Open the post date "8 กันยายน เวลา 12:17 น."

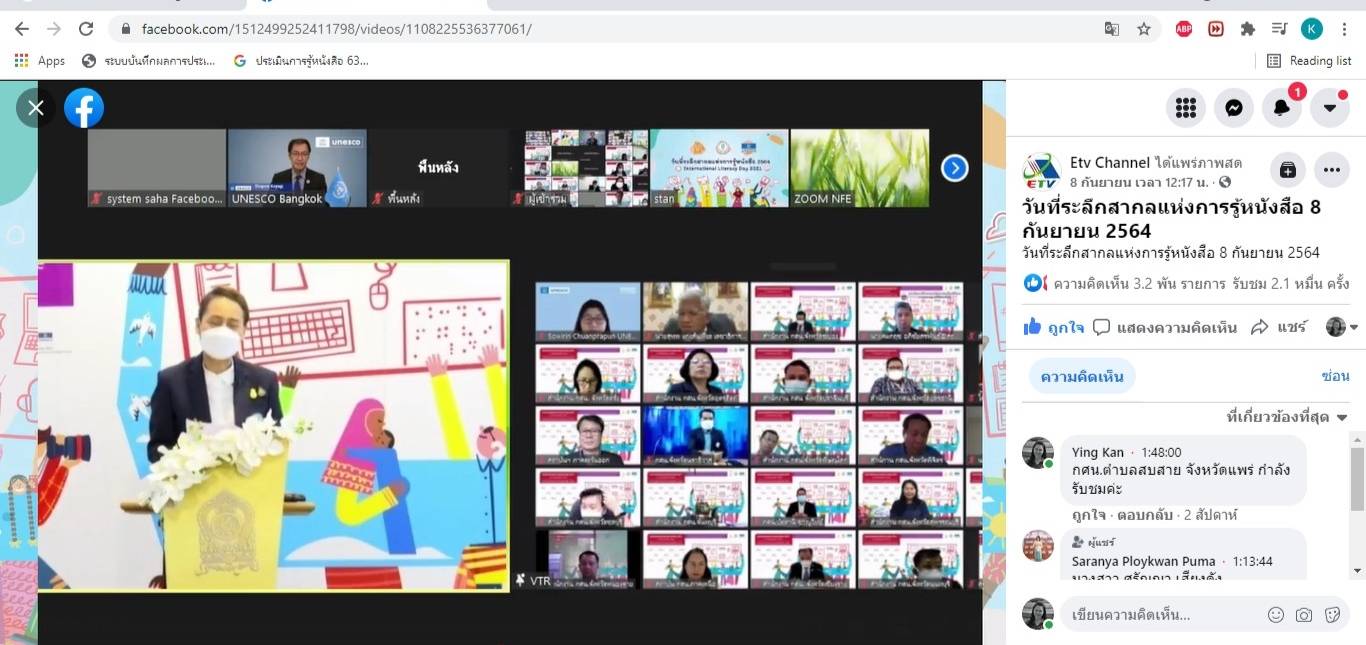tap(1141, 182)
